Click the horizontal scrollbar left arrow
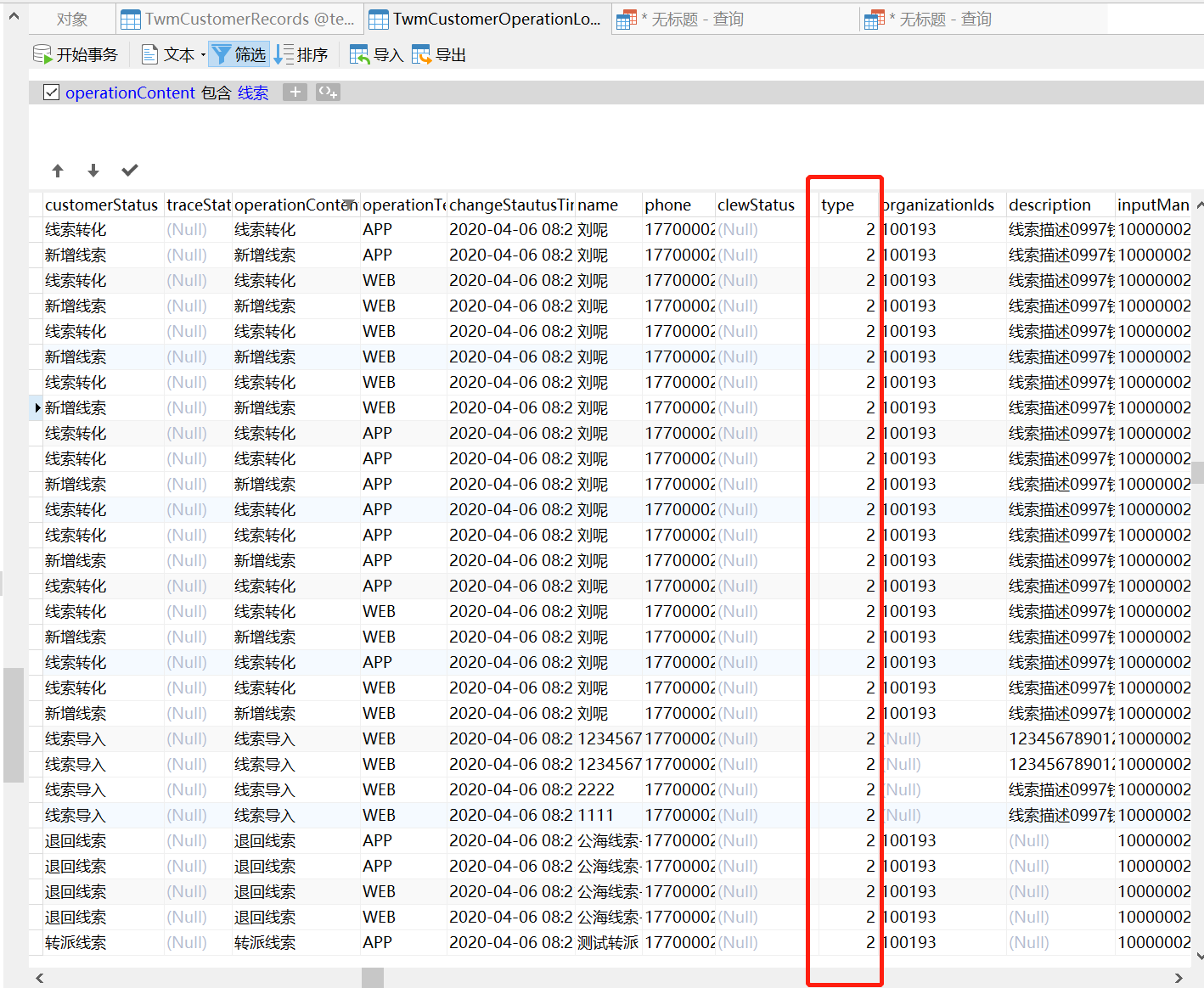The image size is (1204, 988). click(39, 978)
